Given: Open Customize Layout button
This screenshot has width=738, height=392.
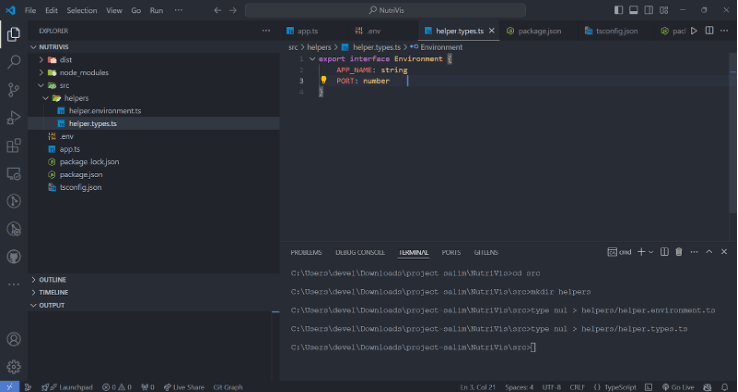Looking at the screenshot, I should coord(664,10).
